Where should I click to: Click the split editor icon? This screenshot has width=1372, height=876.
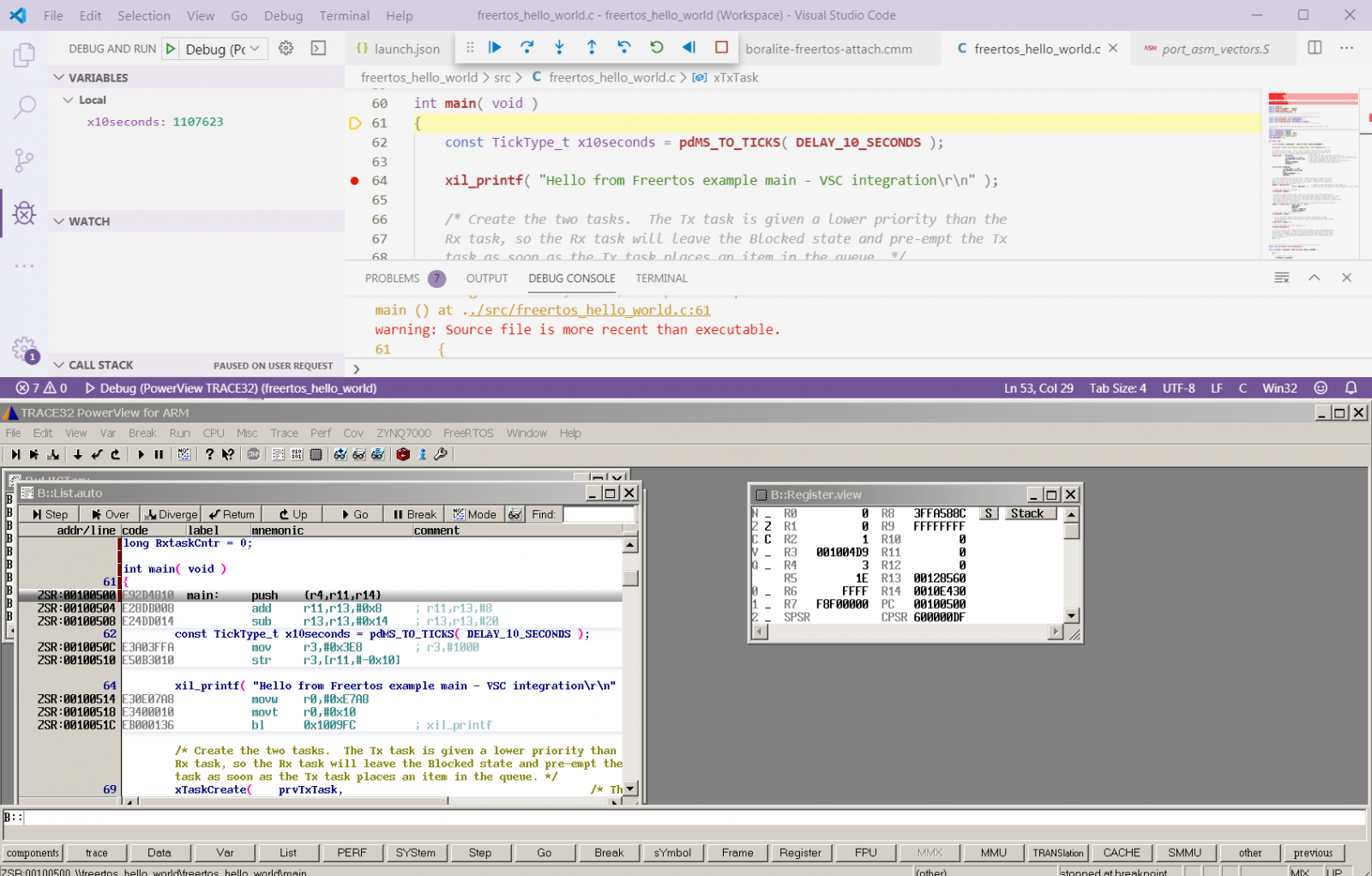click(1315, 48)
